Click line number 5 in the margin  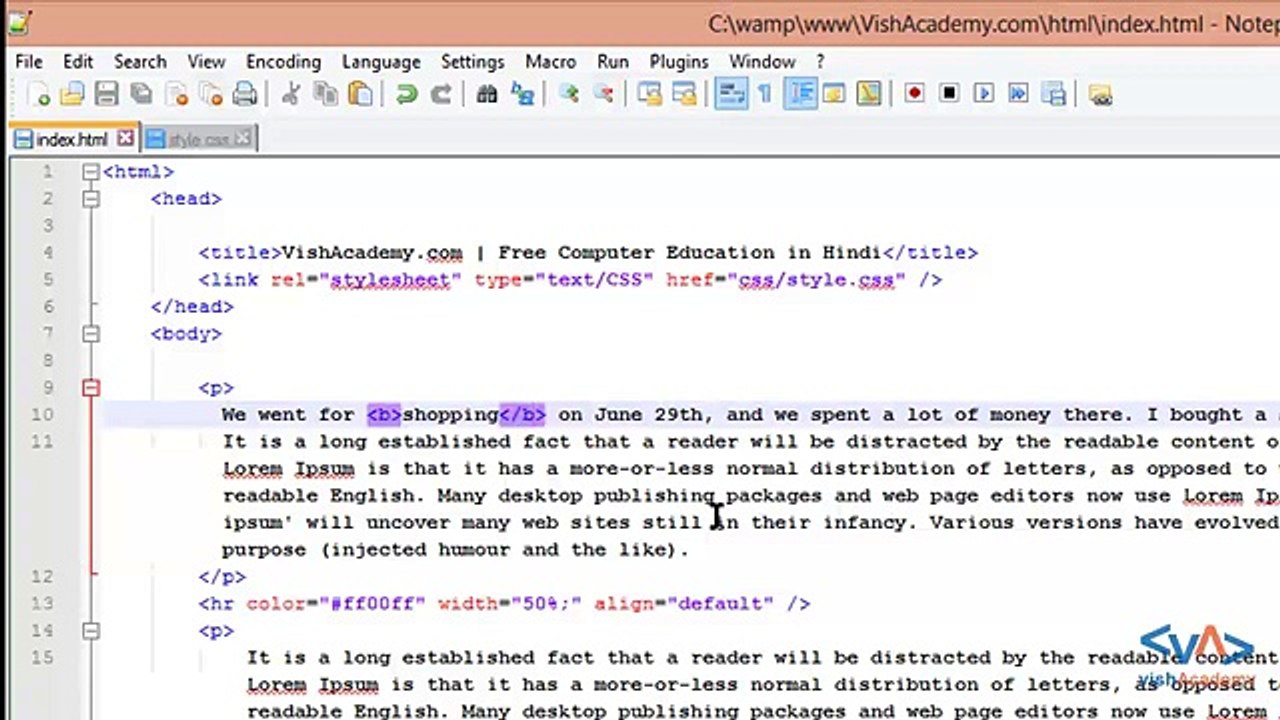(47, 280)
